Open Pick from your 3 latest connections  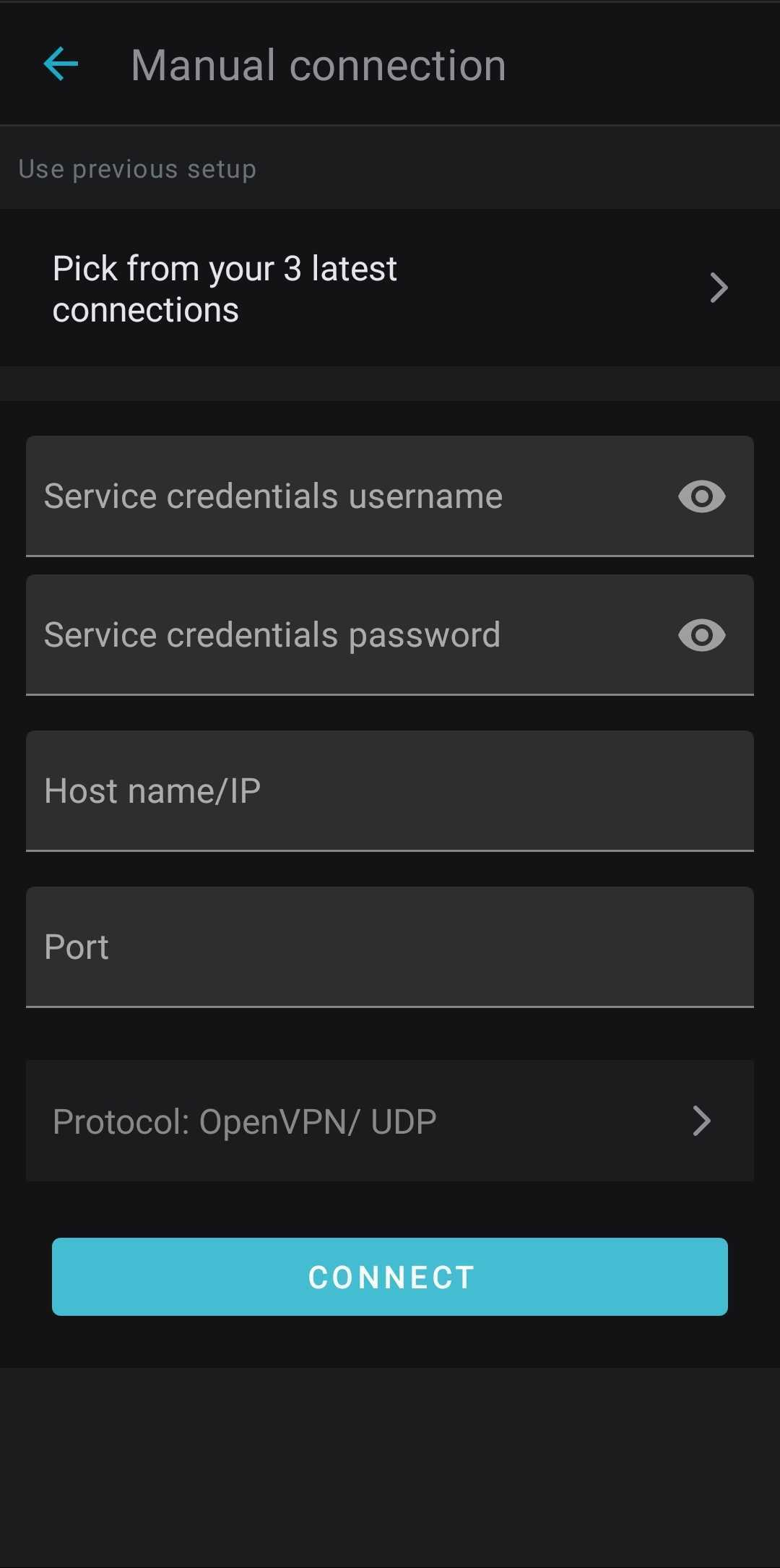click(x=225, y=288)
